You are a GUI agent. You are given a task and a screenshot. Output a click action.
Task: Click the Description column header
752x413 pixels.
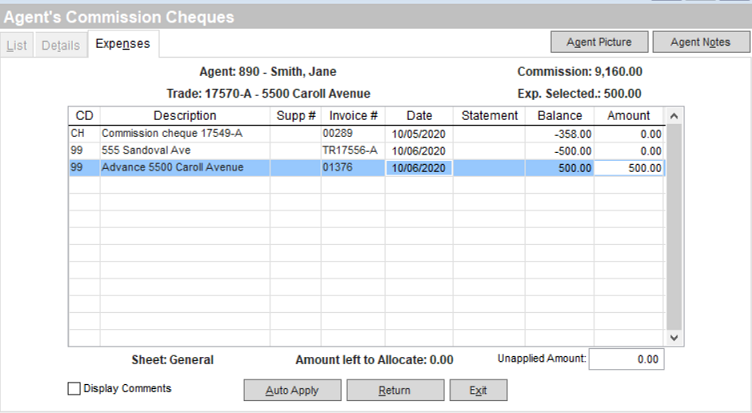(x=184, y=116)
